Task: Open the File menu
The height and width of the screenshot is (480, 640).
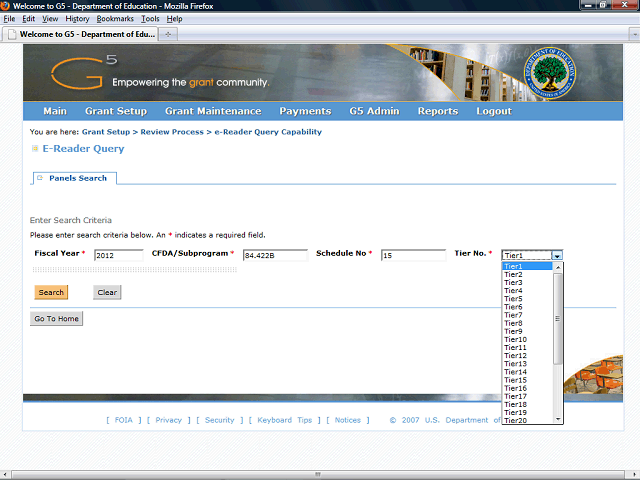Action: point(9,19)
